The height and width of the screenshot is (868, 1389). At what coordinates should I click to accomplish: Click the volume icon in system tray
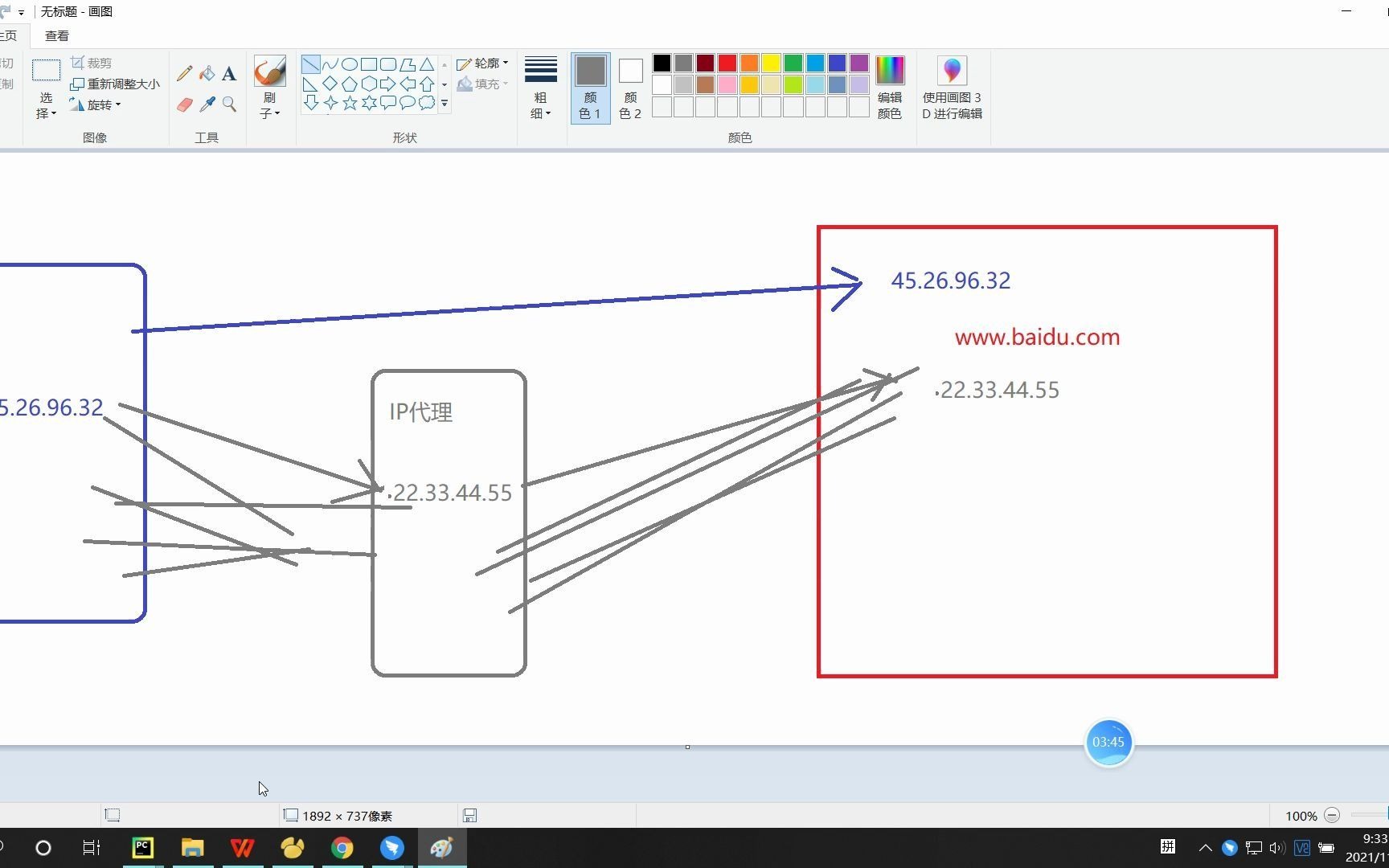point(1277,847)
